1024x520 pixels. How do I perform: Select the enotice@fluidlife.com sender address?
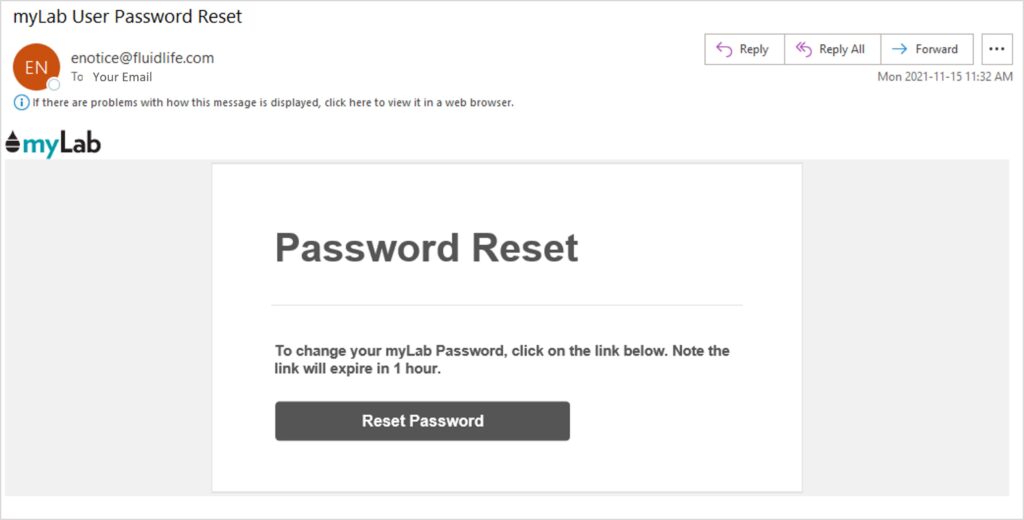pyautogui.click(x=142, y=58)
